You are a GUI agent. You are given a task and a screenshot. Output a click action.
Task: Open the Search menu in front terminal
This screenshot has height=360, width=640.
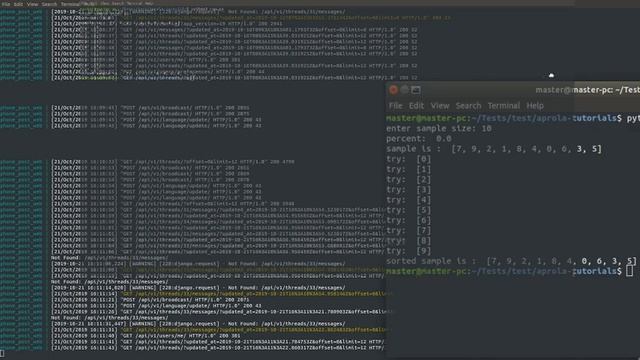point(468,106)
